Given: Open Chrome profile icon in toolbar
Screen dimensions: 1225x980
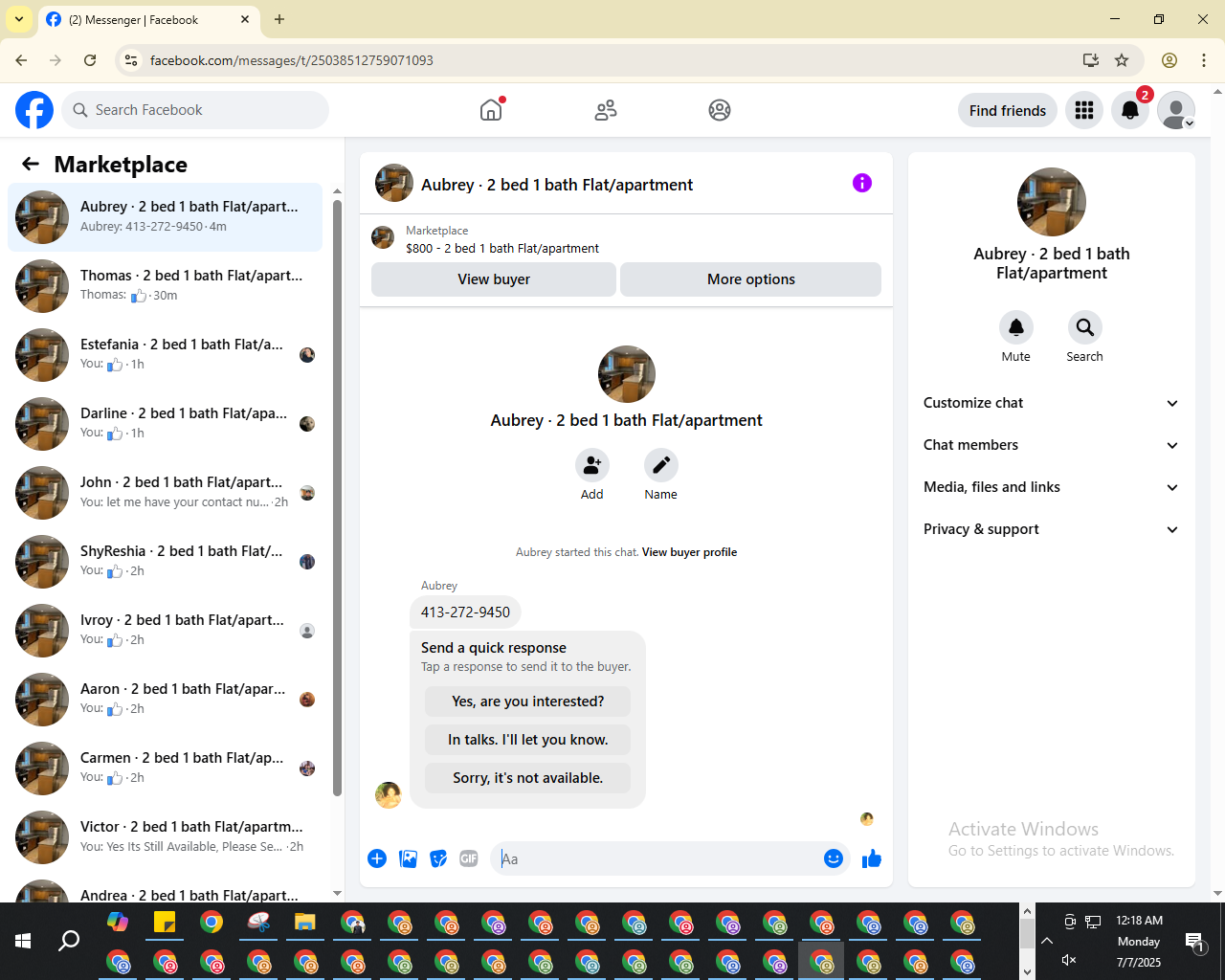Looking at the screenshot, I should click(1169, 60).
